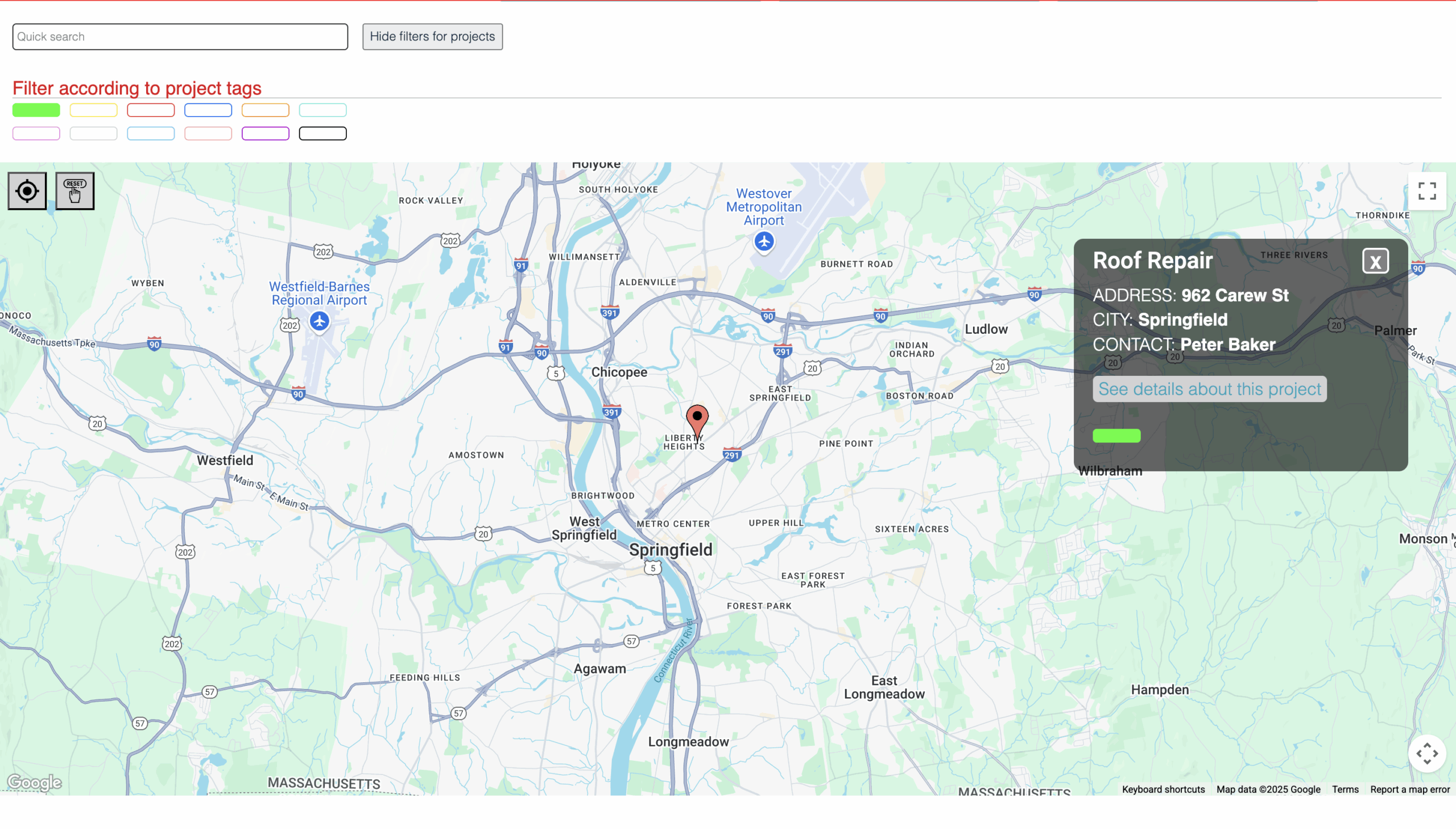
Task: Open the map camera controls button
Action: [x=1426, y=754]
